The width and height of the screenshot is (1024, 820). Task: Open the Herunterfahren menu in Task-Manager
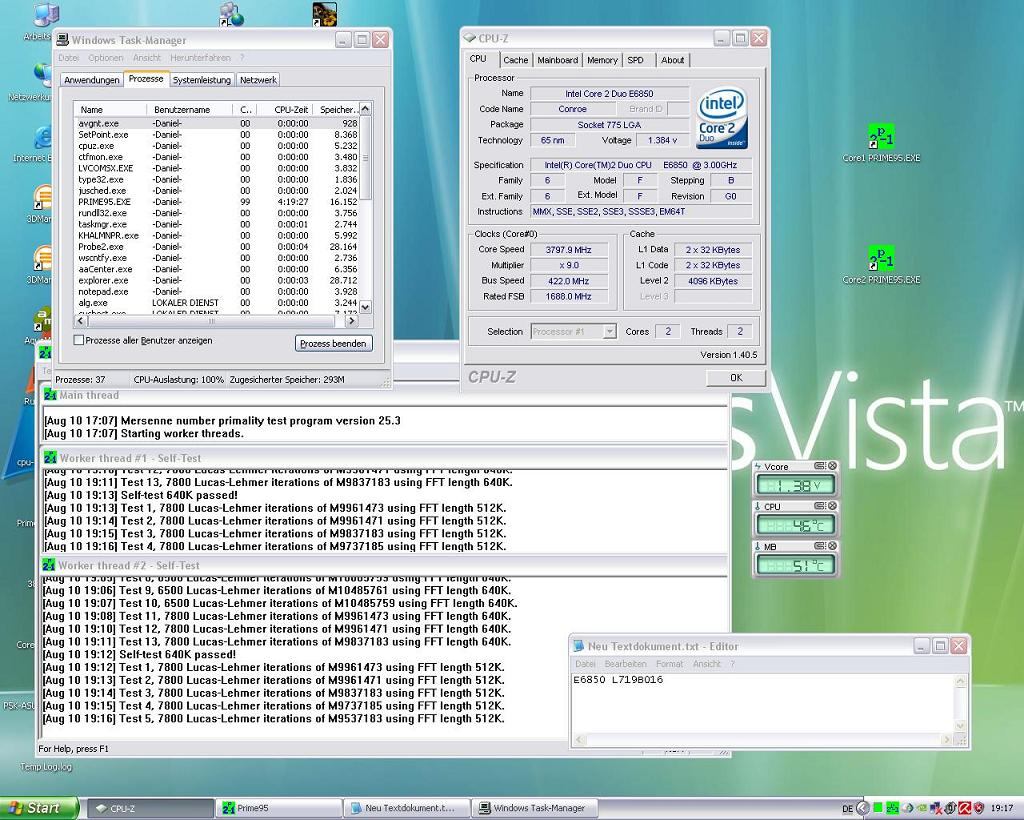[200, 57]
